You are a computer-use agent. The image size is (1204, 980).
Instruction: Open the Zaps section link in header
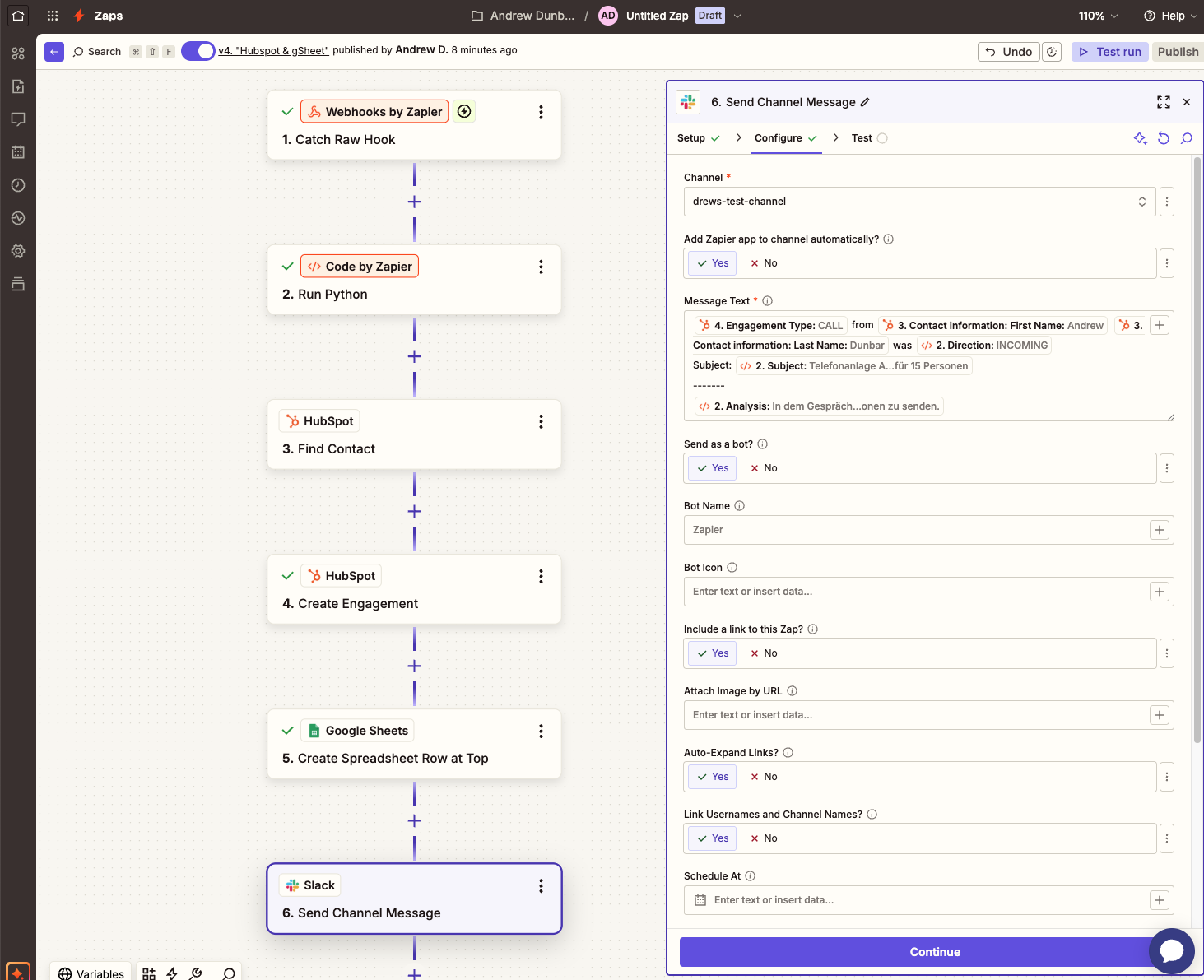(108, 16)
